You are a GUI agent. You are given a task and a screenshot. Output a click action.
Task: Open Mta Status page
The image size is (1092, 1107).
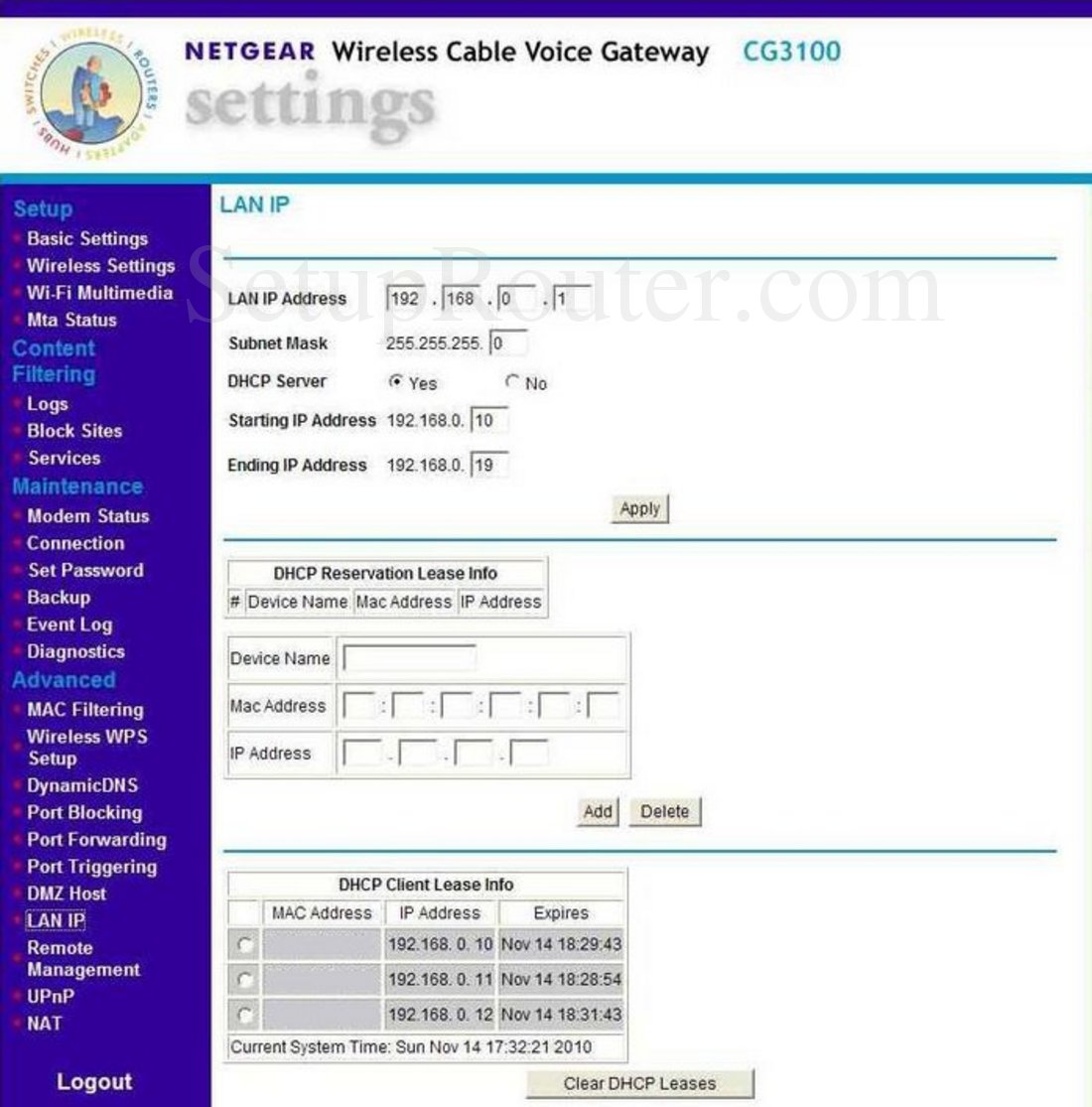coord(72,320)
